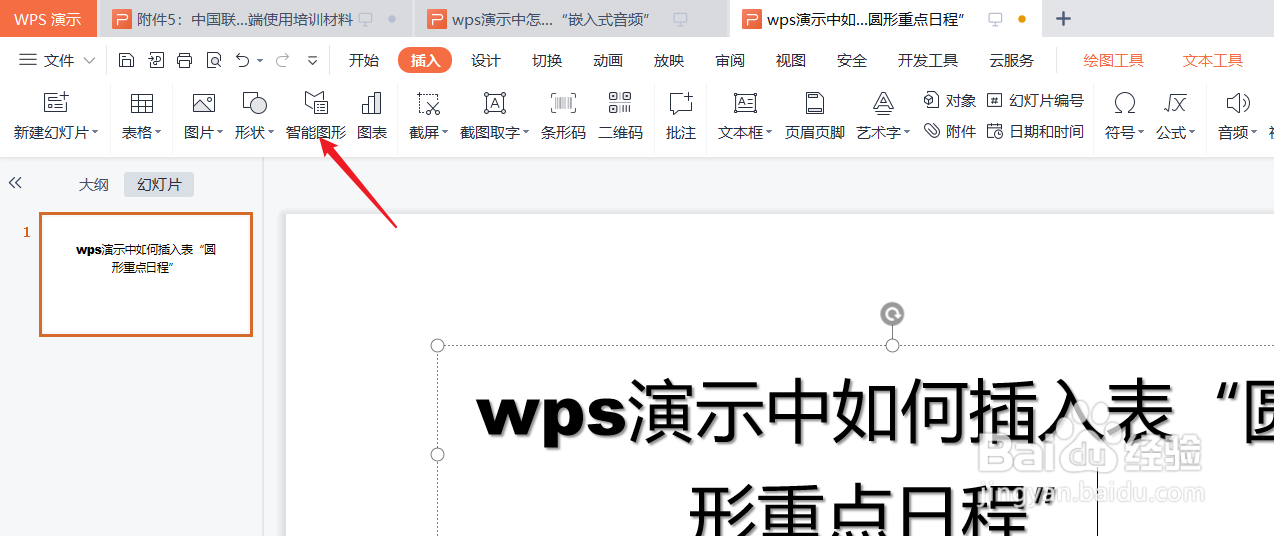The image size is (1274, 536).
Task: Click the Save icon in quick access toolbar
Action: point(126,60)
